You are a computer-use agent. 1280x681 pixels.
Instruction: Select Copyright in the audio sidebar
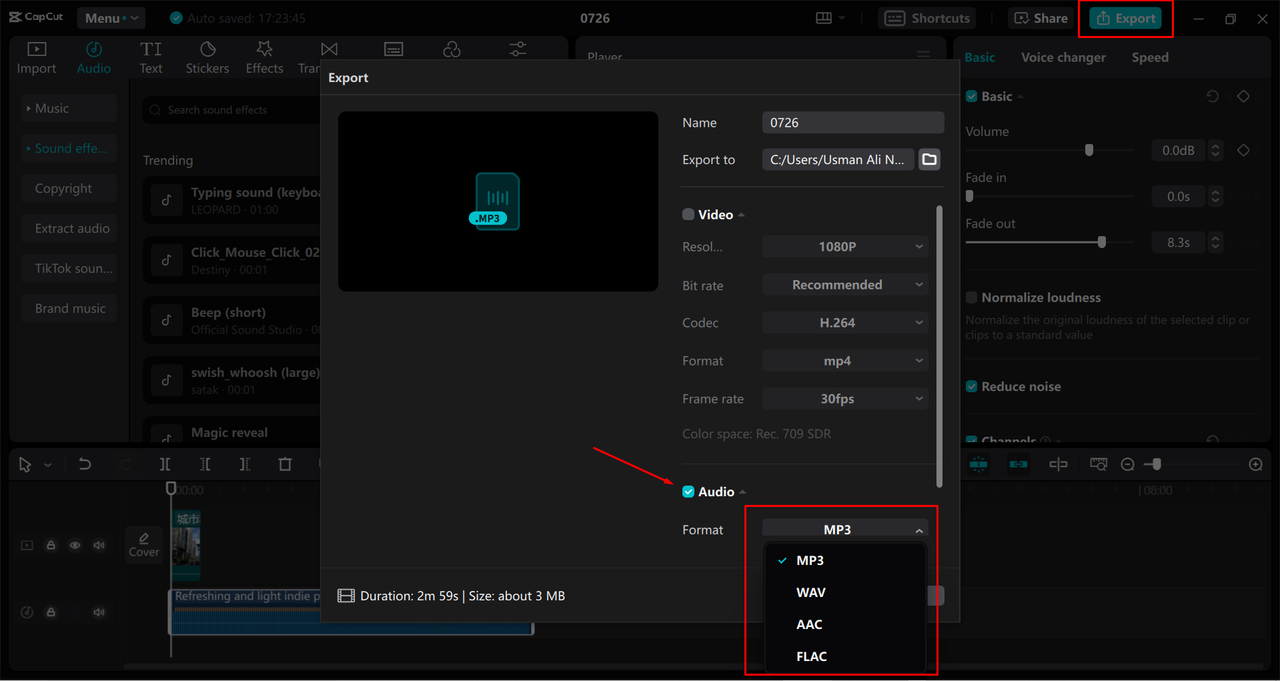tap(69, 188)
